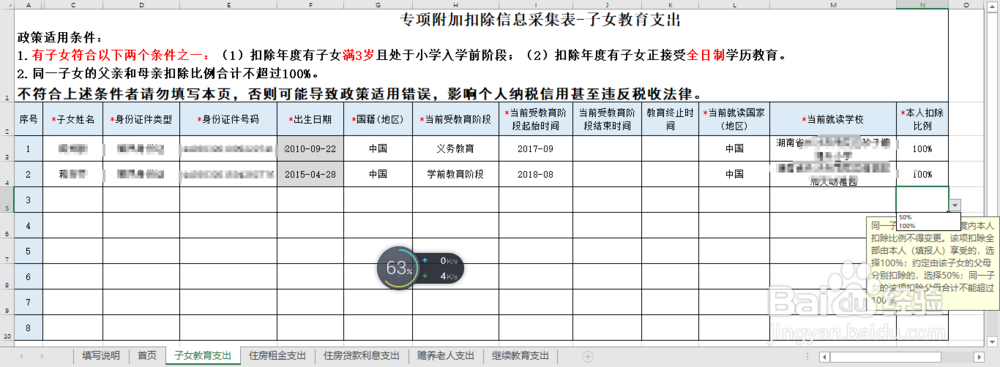Open the 住房租金支出 sheet tab

tap(278, 356)
